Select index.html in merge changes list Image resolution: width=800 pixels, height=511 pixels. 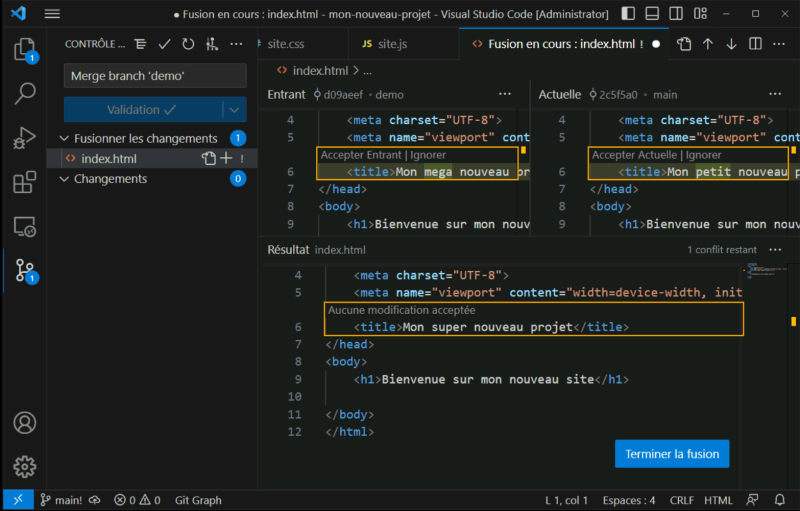[109, 159]
